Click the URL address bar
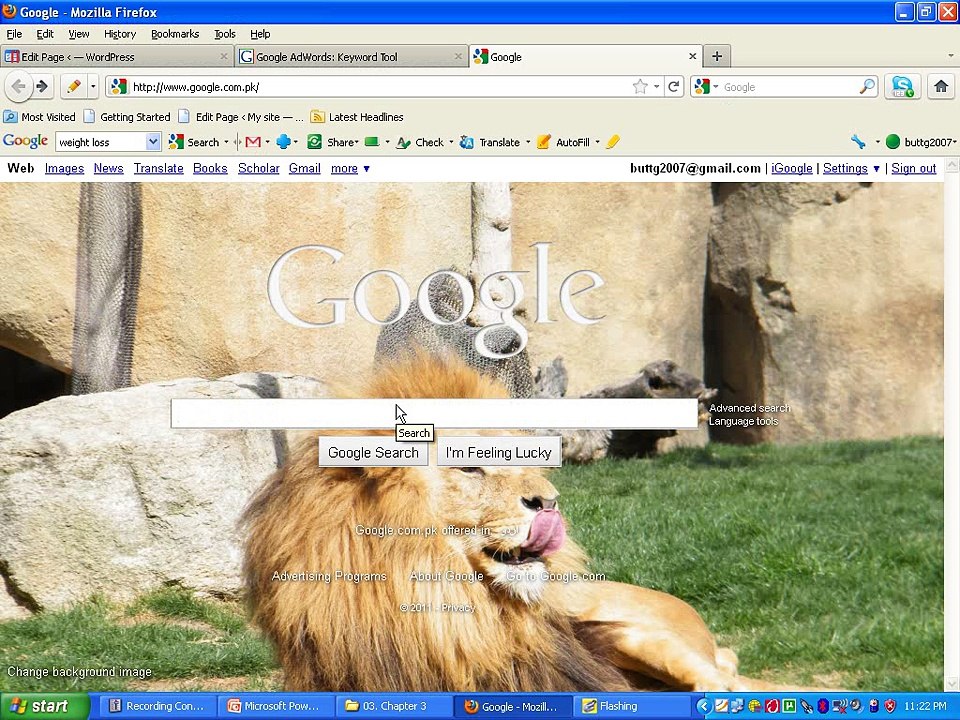This screenshot has height=720, width=960. (x=380, y=87)
